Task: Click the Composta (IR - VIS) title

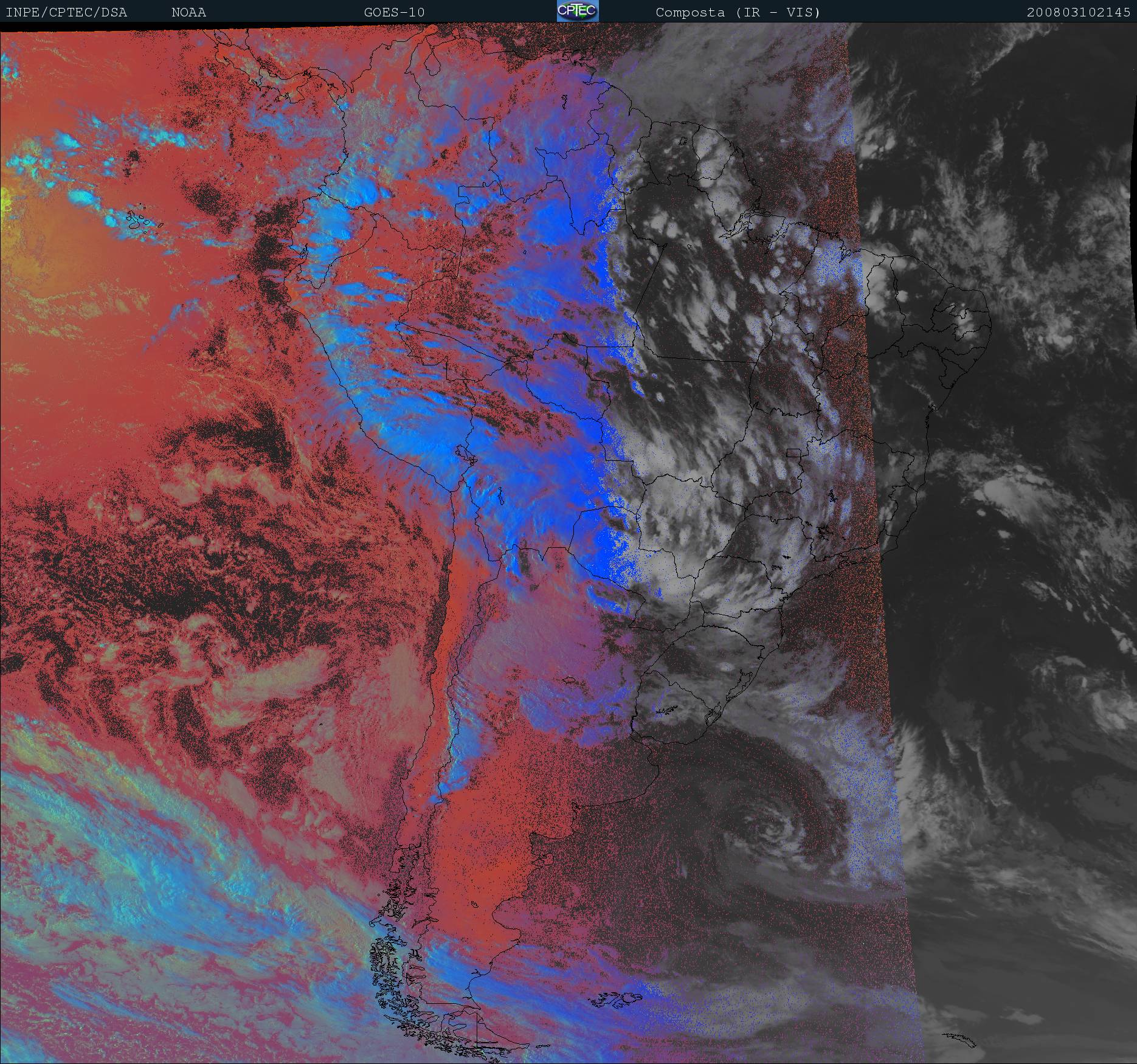Action: pos(738,12)
